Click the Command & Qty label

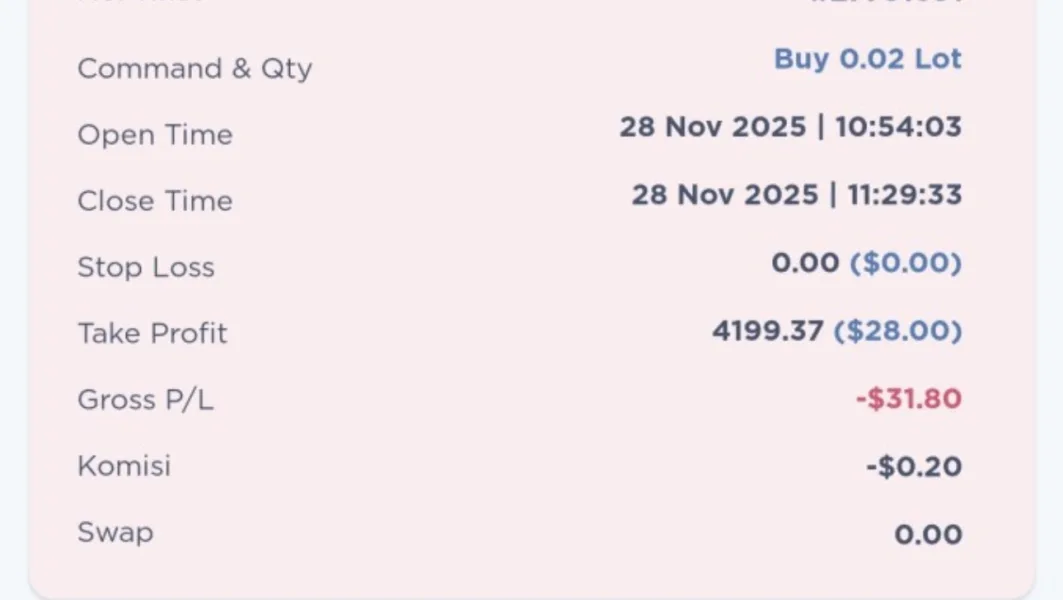(195, 69)
